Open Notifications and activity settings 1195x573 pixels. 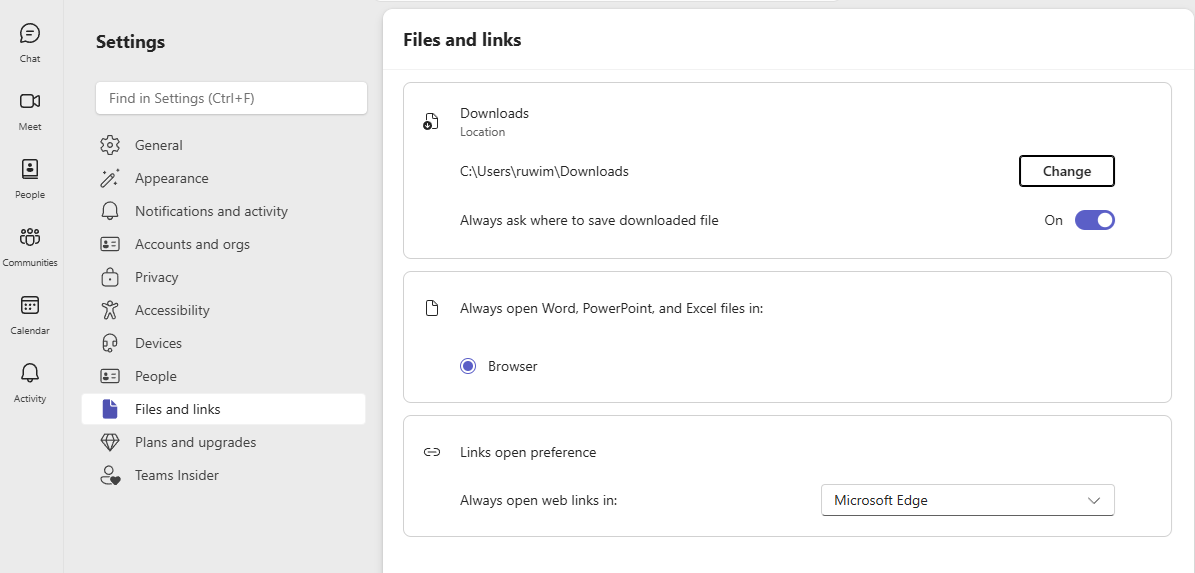click(x=211, y=211)
